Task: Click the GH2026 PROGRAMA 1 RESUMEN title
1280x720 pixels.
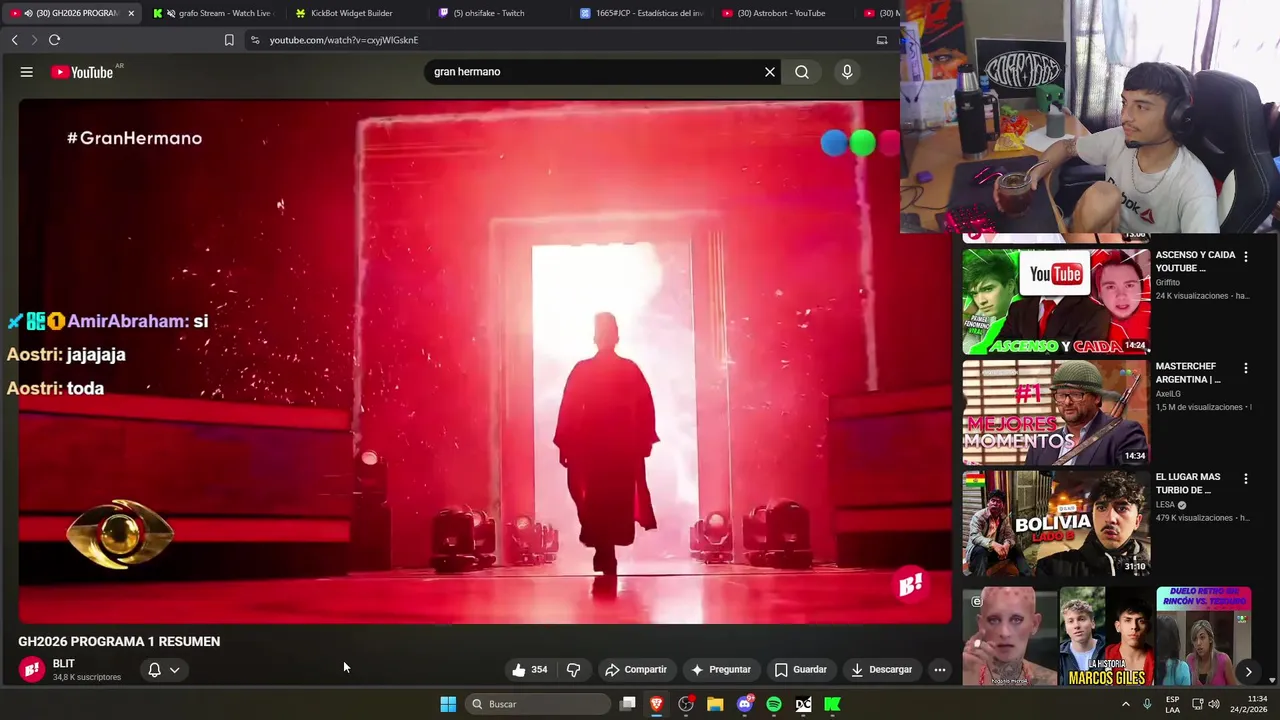Action: point(119,642)
